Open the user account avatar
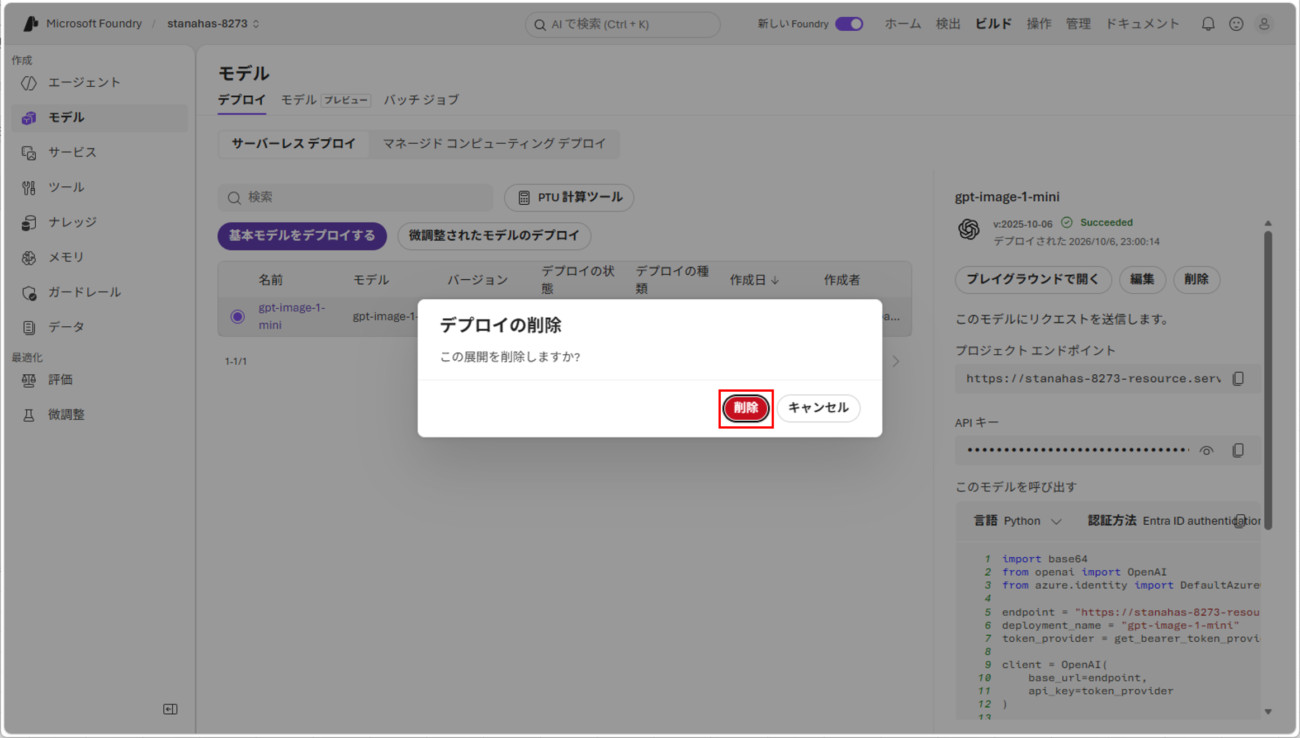The height and width of the screenshot is (738, 1300). pos(1264,24)
